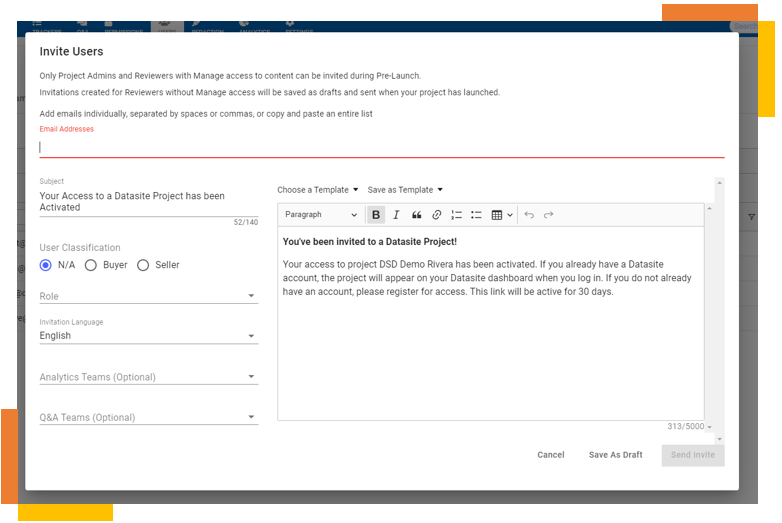
Task: Open the Save as Template menu
Action: 404,190
